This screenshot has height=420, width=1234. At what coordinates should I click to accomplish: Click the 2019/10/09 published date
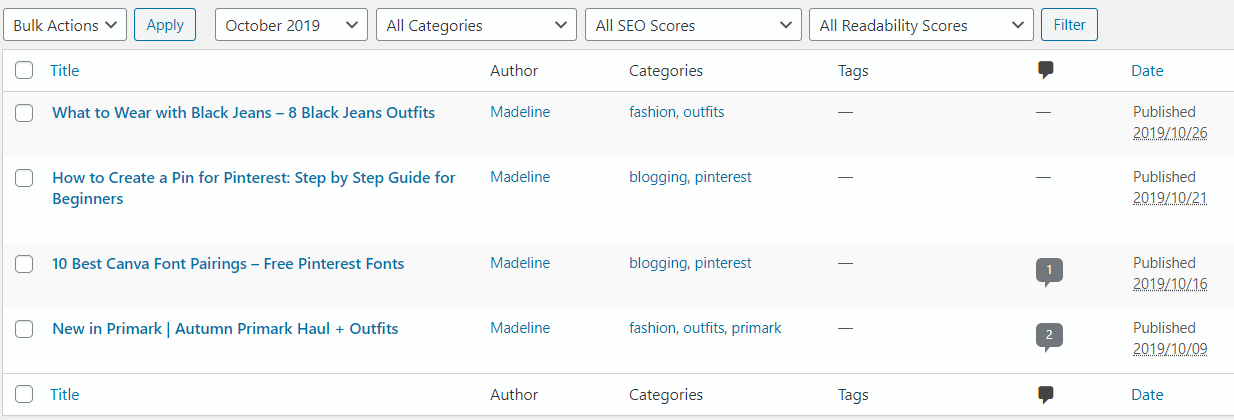[x=1170, y=349]
